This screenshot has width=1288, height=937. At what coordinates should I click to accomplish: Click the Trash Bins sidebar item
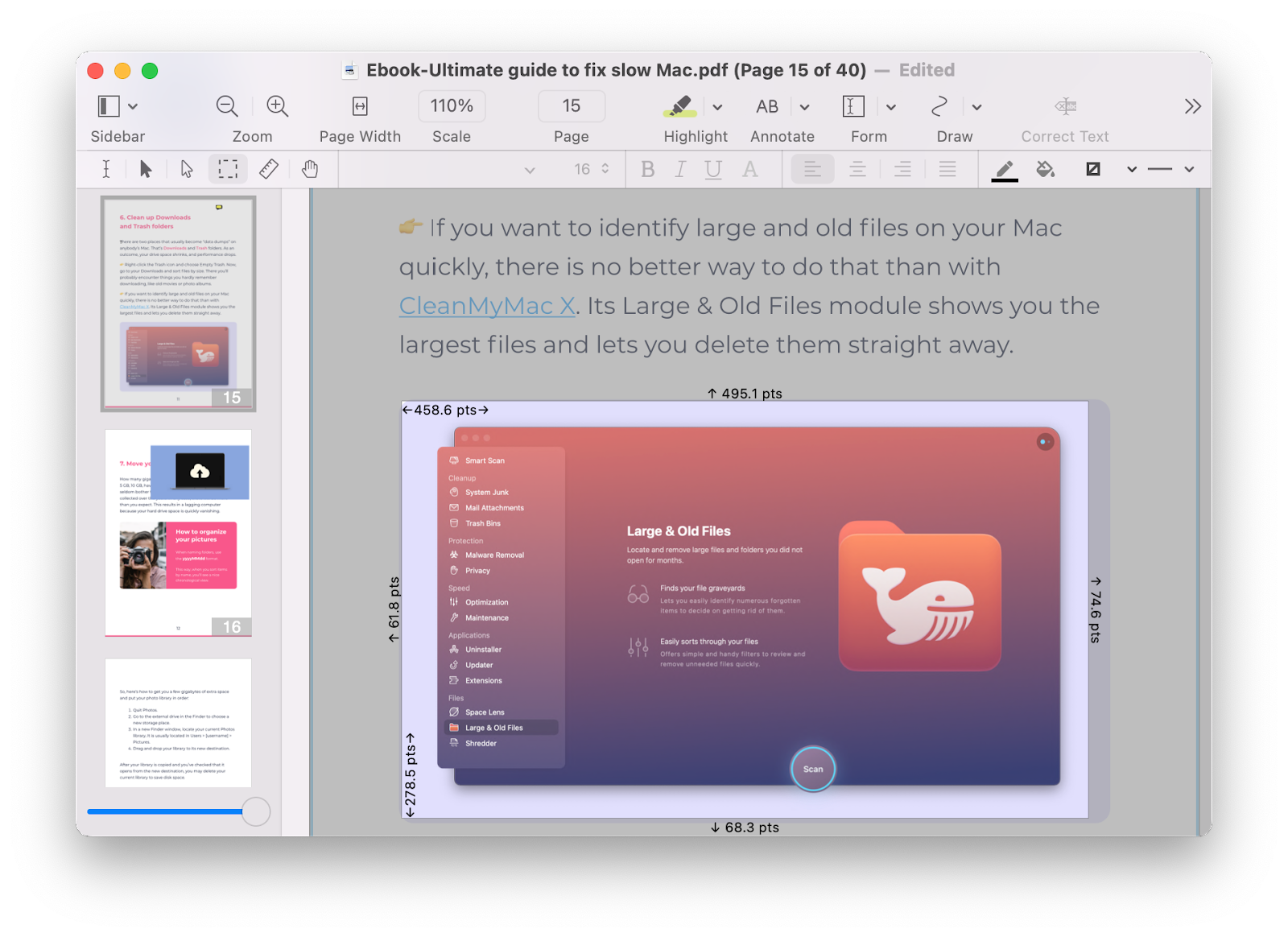pos(482,523)
